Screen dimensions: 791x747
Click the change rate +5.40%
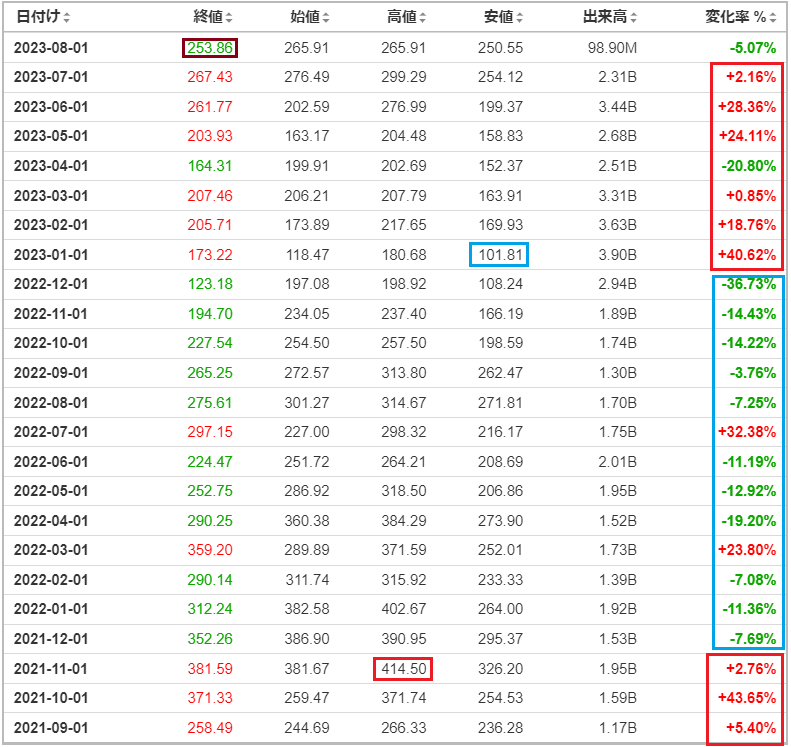tap(751, 728)
